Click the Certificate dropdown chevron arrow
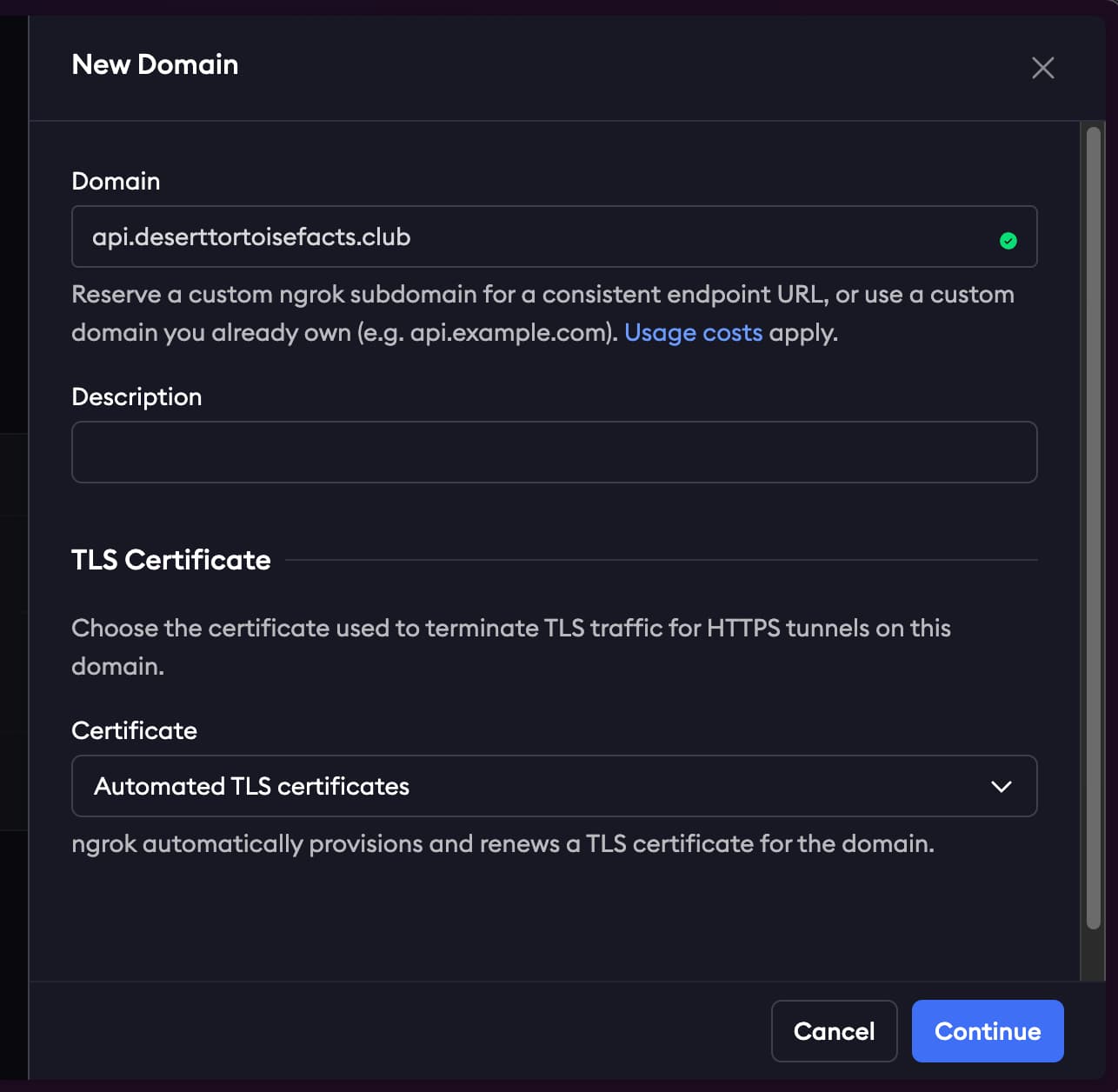The image size is (1118, 1092). tap(1001, 787)
